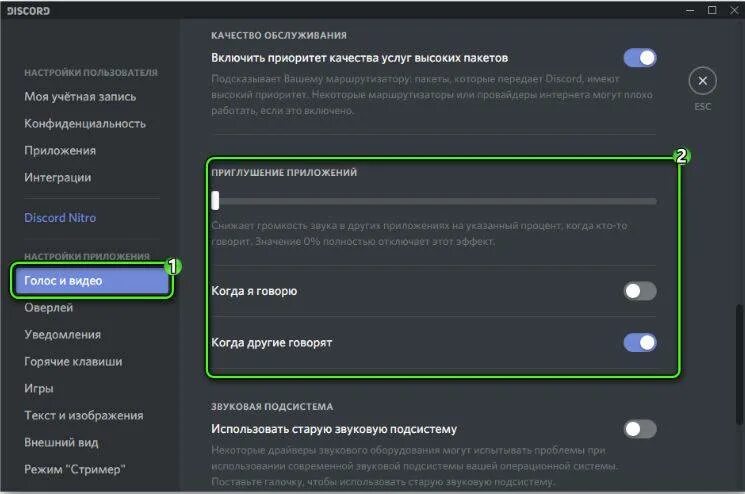Select the "Голос и видео" section
745x494 pixels.
pos(92,281)
